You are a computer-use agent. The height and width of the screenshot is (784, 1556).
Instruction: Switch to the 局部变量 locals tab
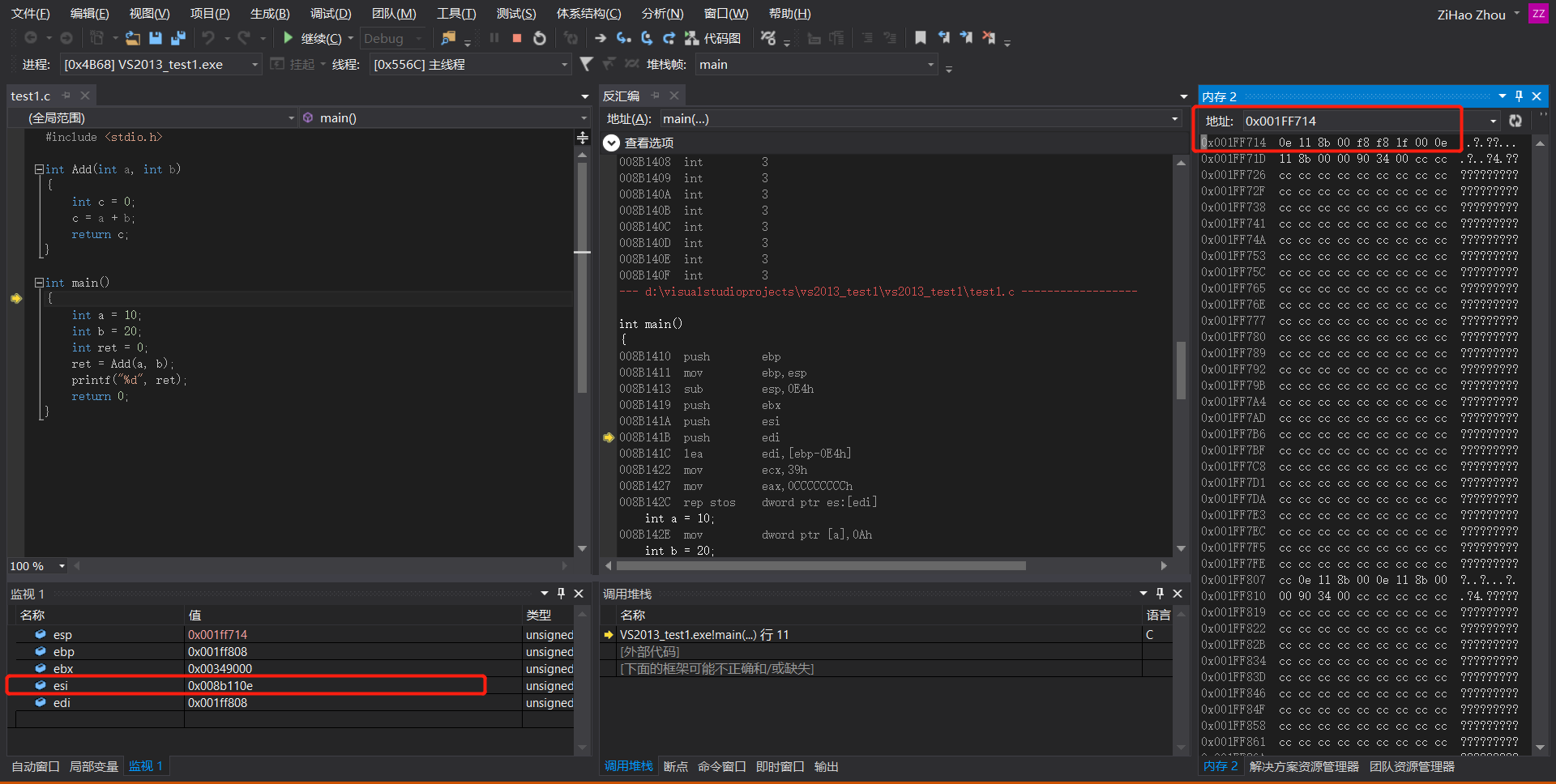[x=94, y=766]
